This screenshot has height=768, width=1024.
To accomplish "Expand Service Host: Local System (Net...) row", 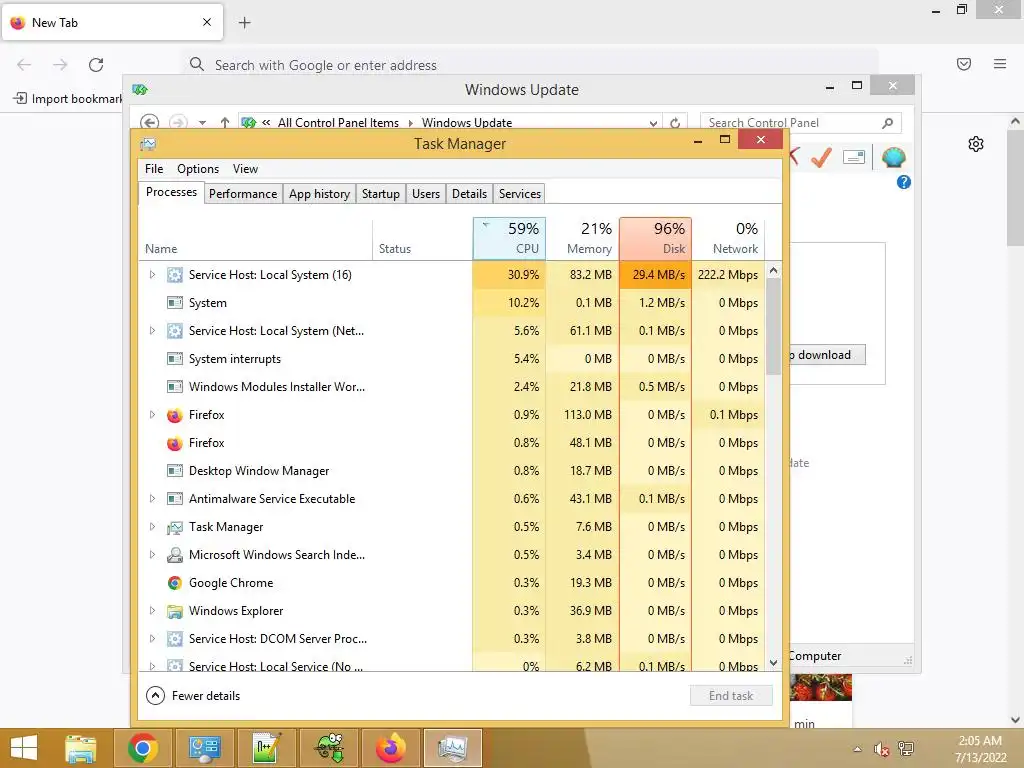I will [152, 330].
